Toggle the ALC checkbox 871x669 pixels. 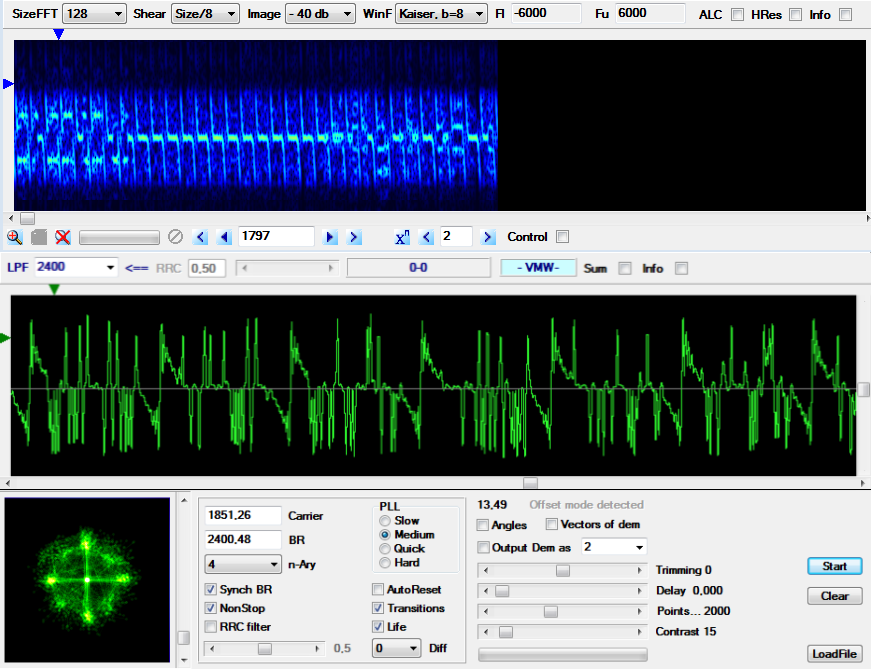tap(737, 15)
